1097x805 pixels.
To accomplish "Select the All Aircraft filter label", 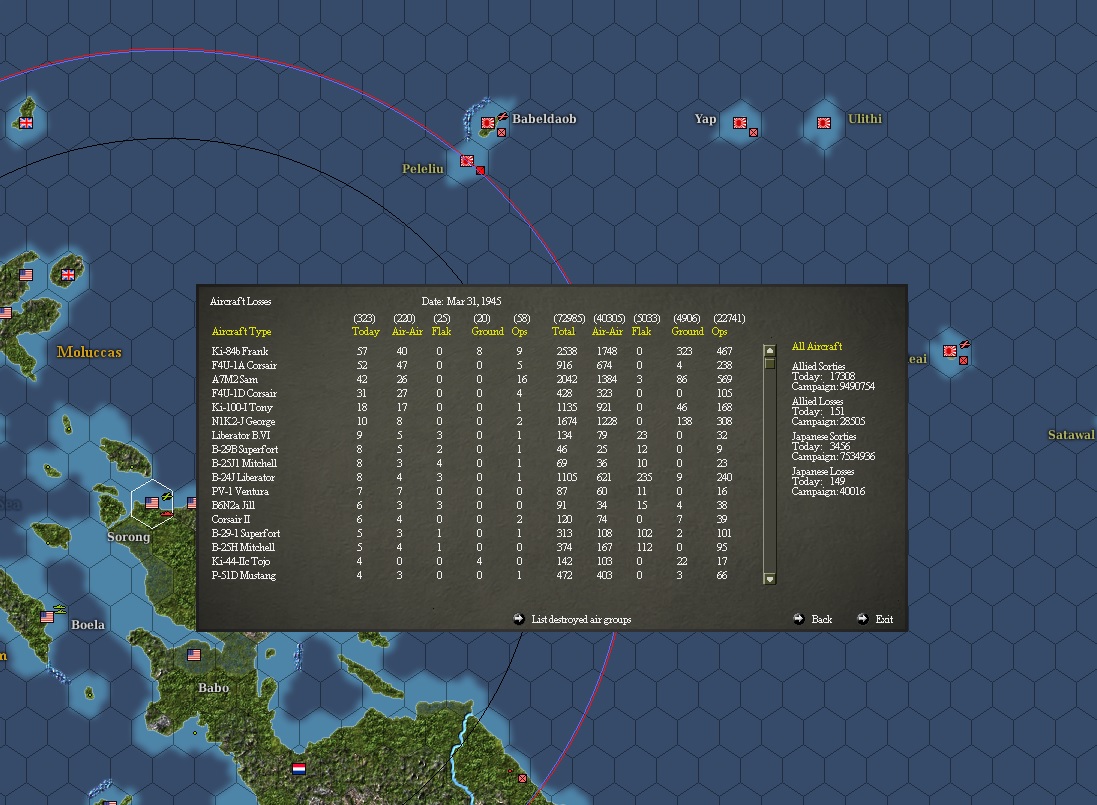I will click(816, 346).
